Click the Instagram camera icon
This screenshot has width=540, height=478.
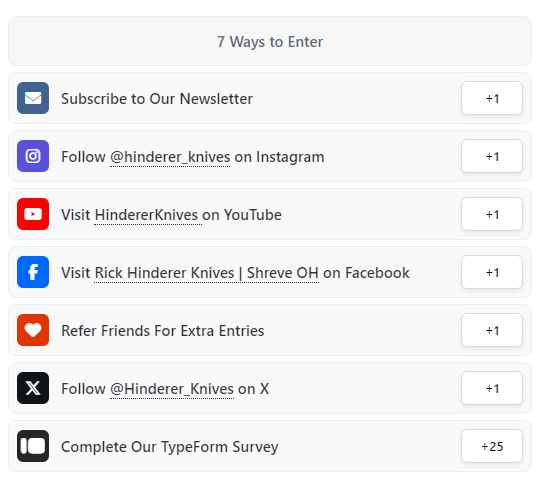point(33,156)
